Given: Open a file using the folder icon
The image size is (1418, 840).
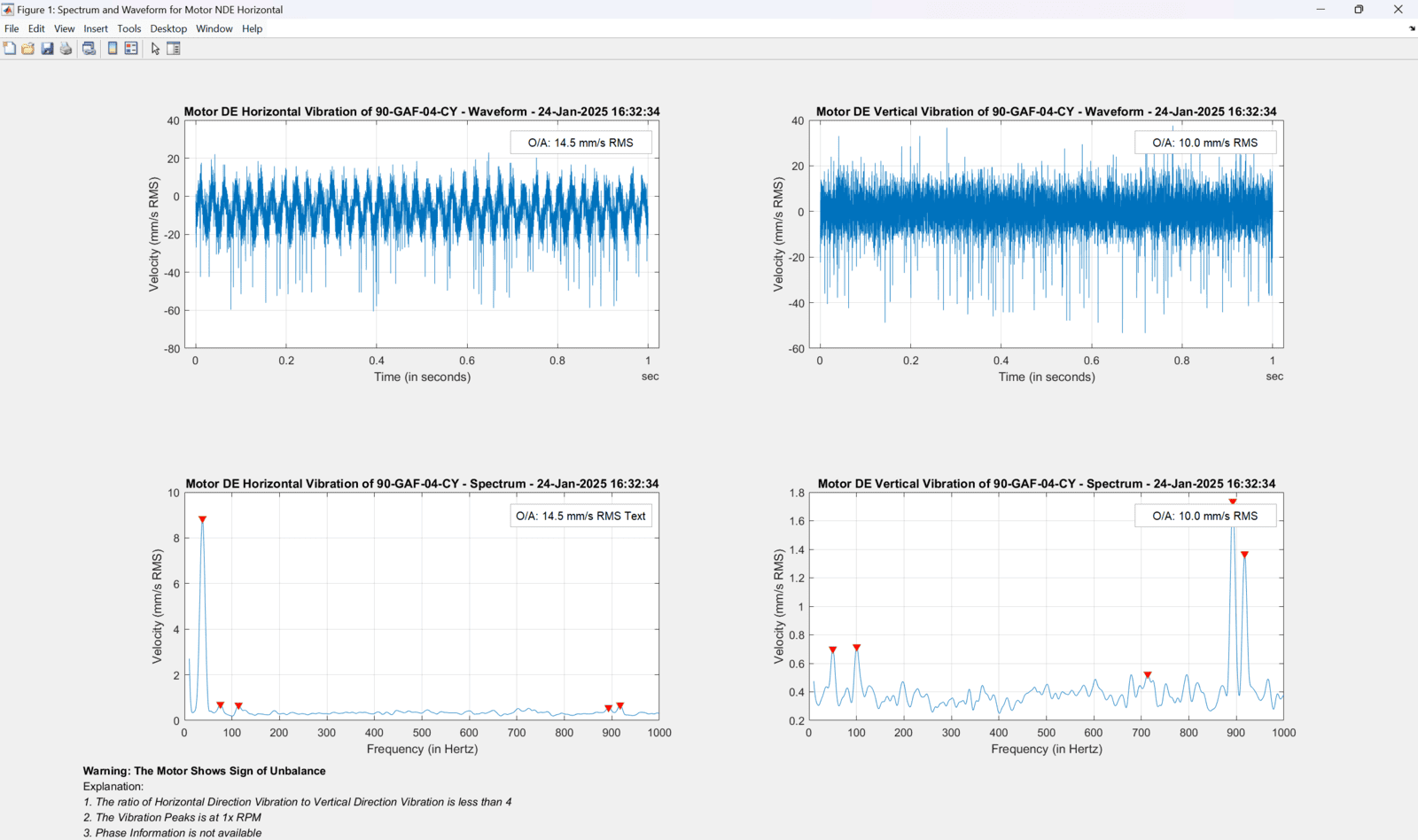Looking at the screenshot, I should click(28, 49).
